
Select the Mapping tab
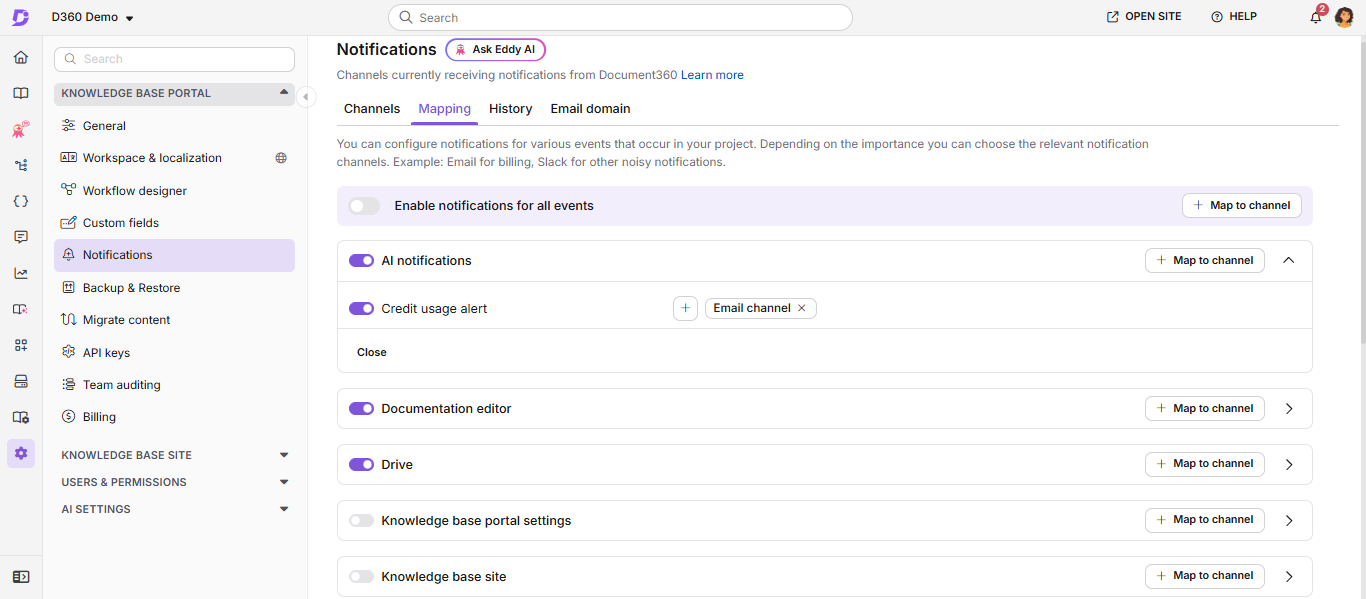[x=445, y=109]
